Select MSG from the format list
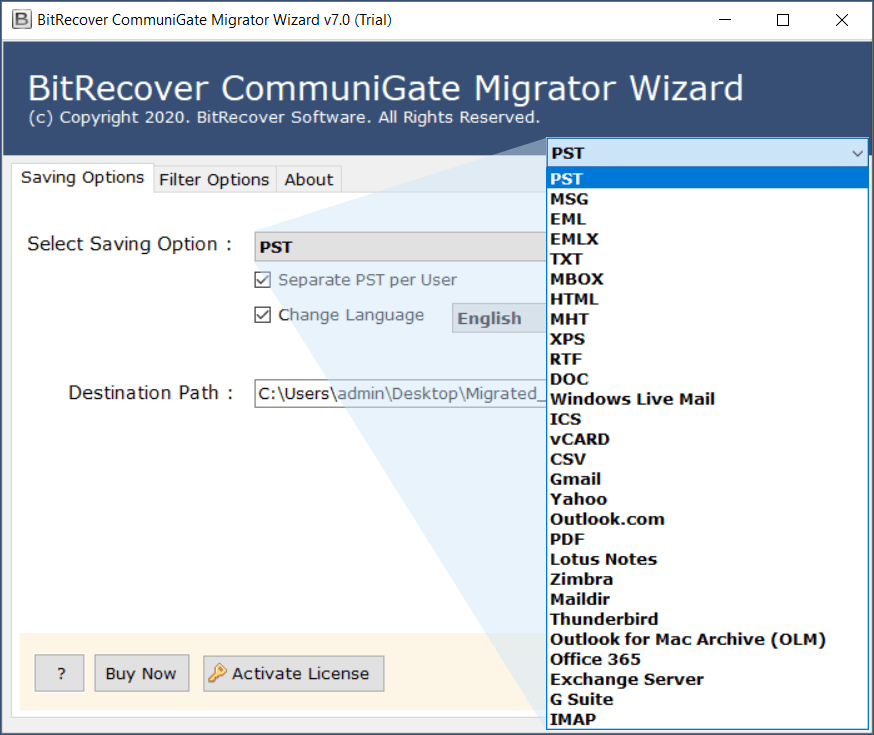874x735 pixels. point(707,199)
